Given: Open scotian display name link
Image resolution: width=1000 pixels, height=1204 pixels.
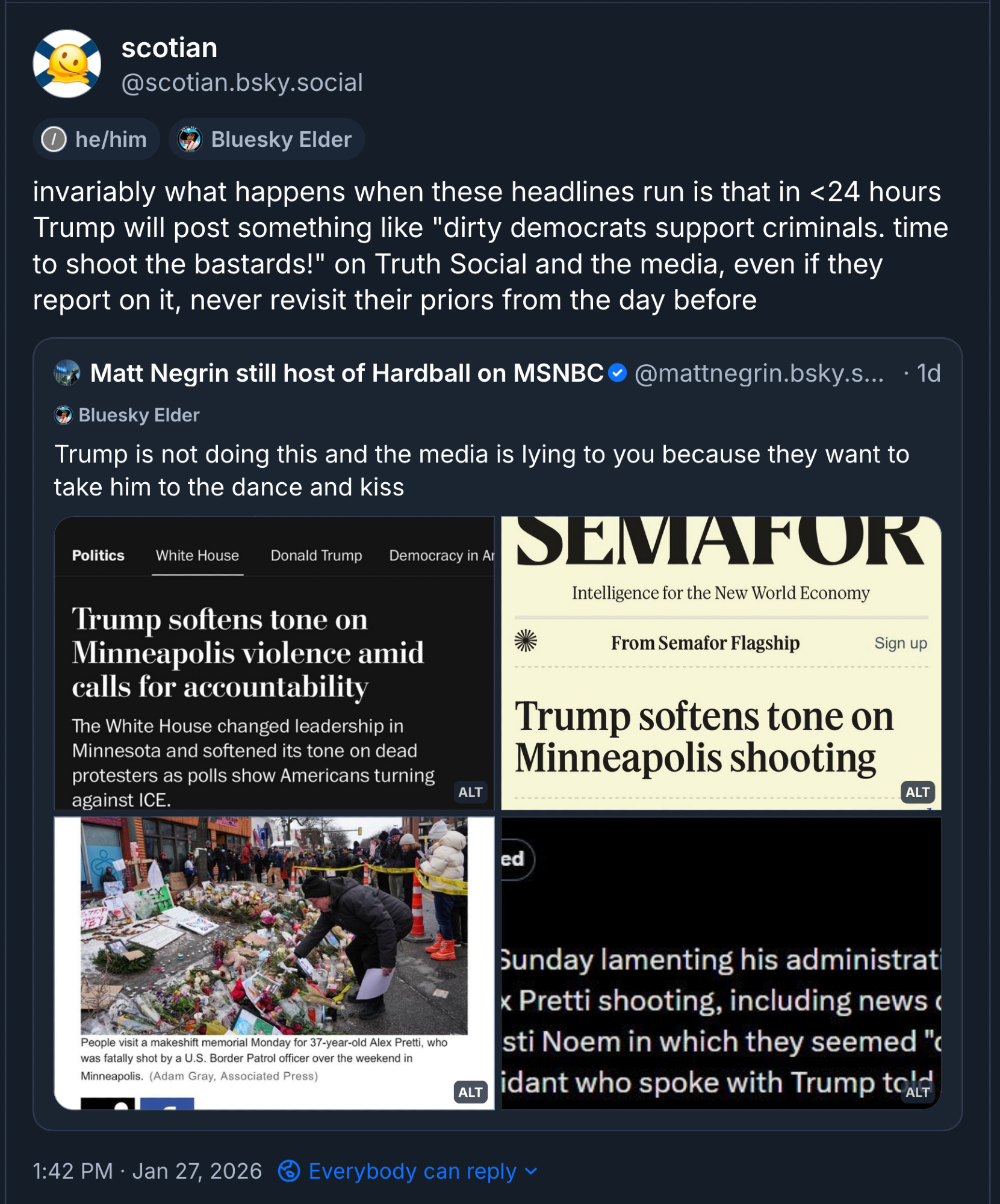Looking at the screenshot, I should [x=169, y=48].
